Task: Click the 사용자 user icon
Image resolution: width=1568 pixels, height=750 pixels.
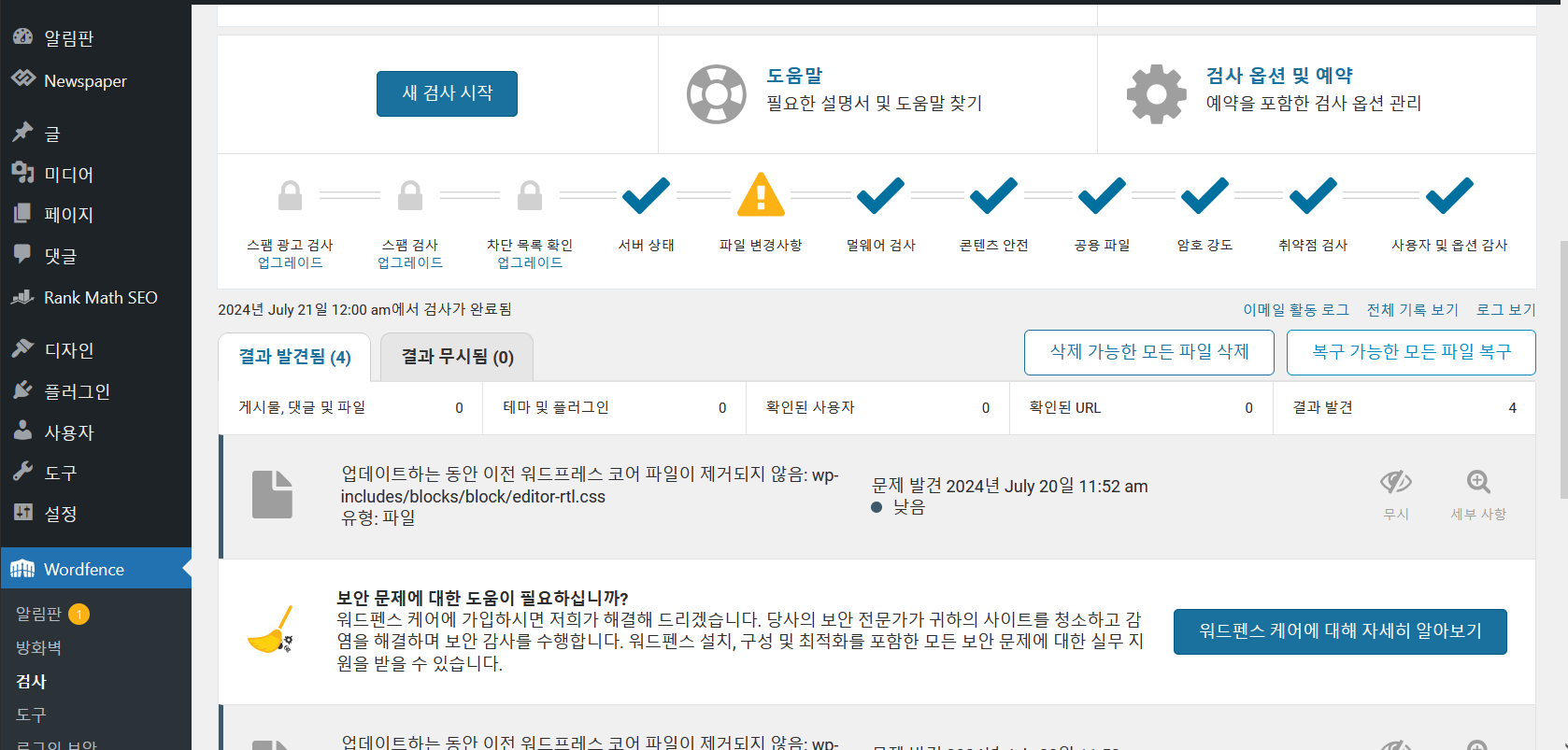Action: click(x=23, y=431)
